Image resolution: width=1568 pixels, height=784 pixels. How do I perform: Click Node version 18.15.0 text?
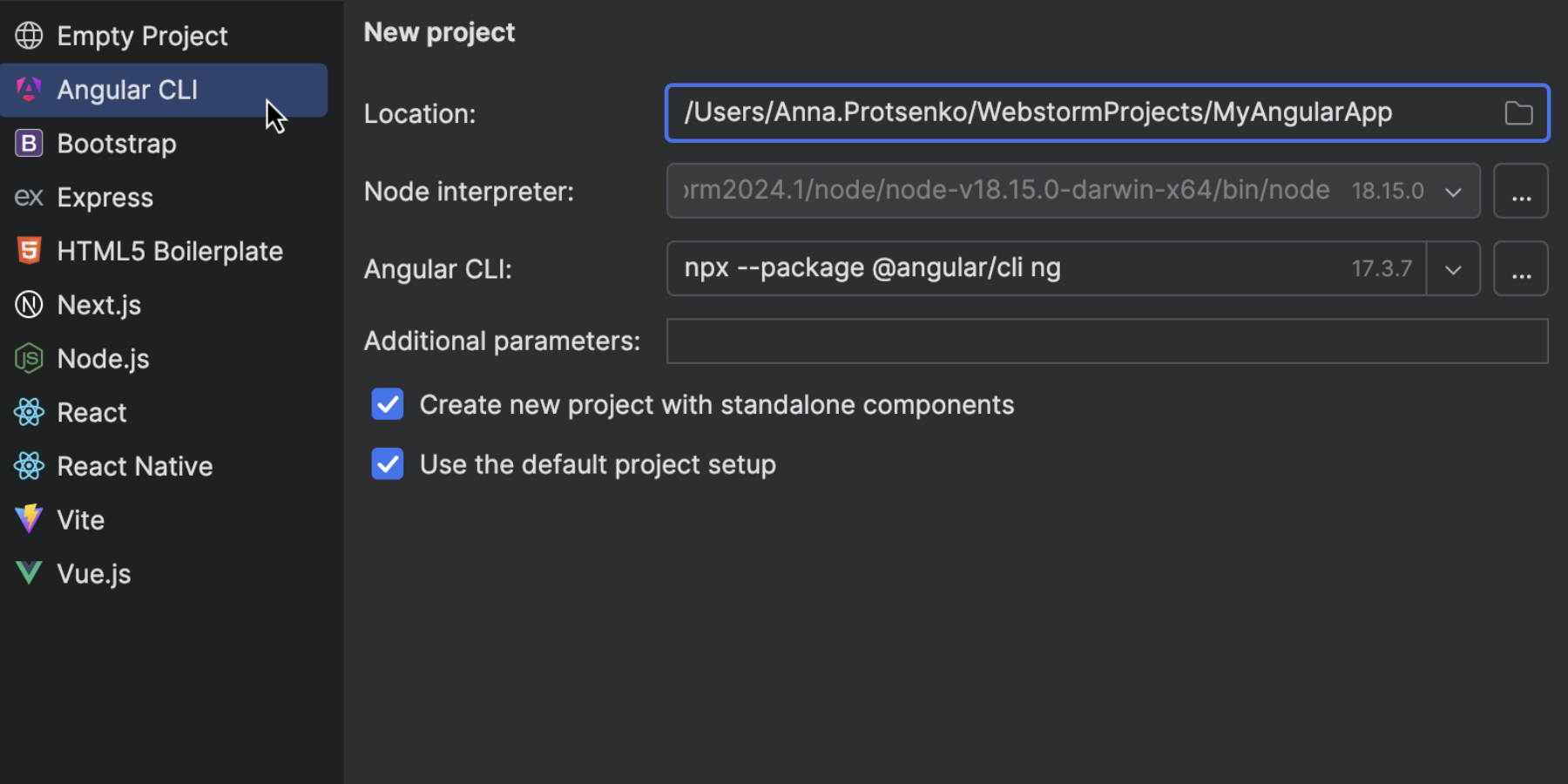[1388, 192]
